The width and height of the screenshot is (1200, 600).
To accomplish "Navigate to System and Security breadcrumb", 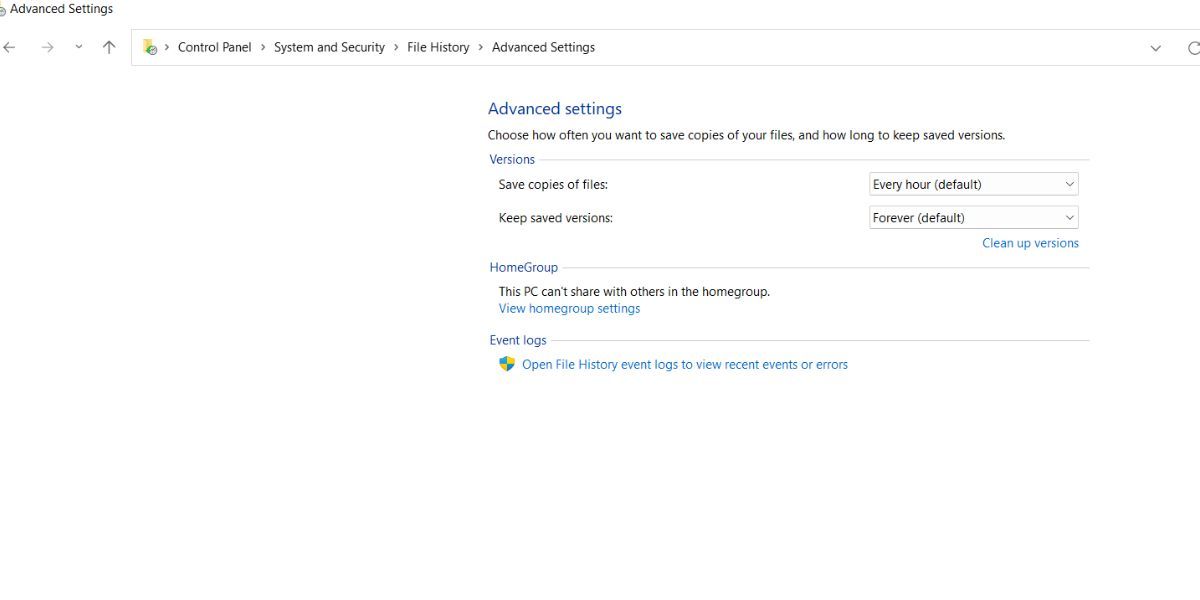I will [329, 47].
